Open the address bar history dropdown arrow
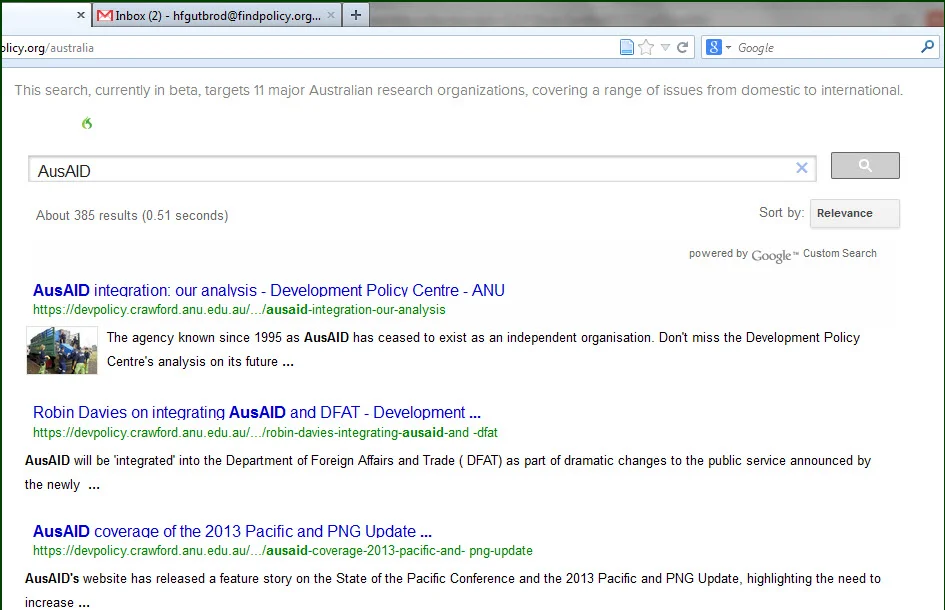The image size is (945, 610). pyautogui.click(x=665, y=47)
